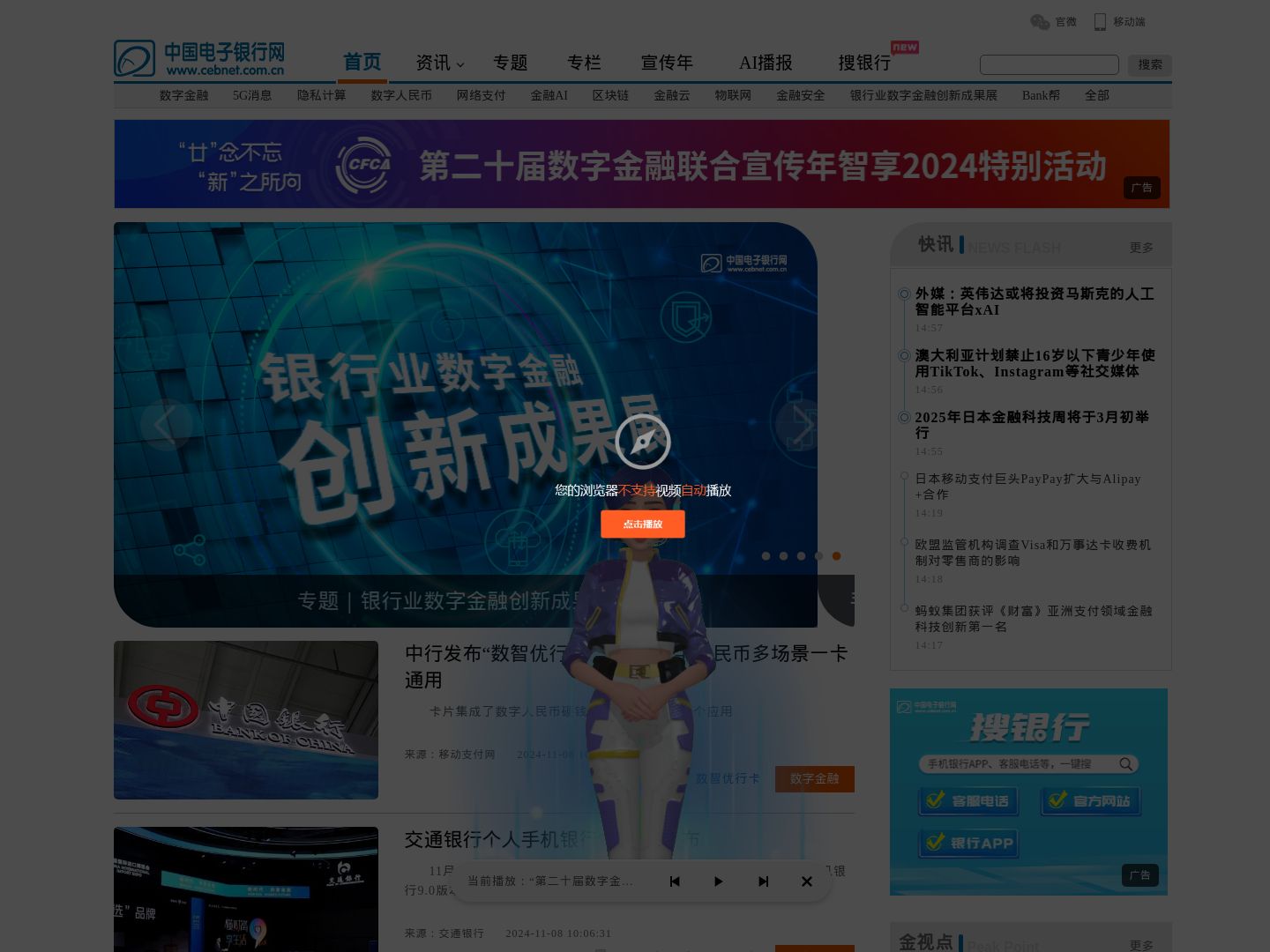Skip to previous broadcast track
Screen dimensions: 1270x952
point(675,881)
